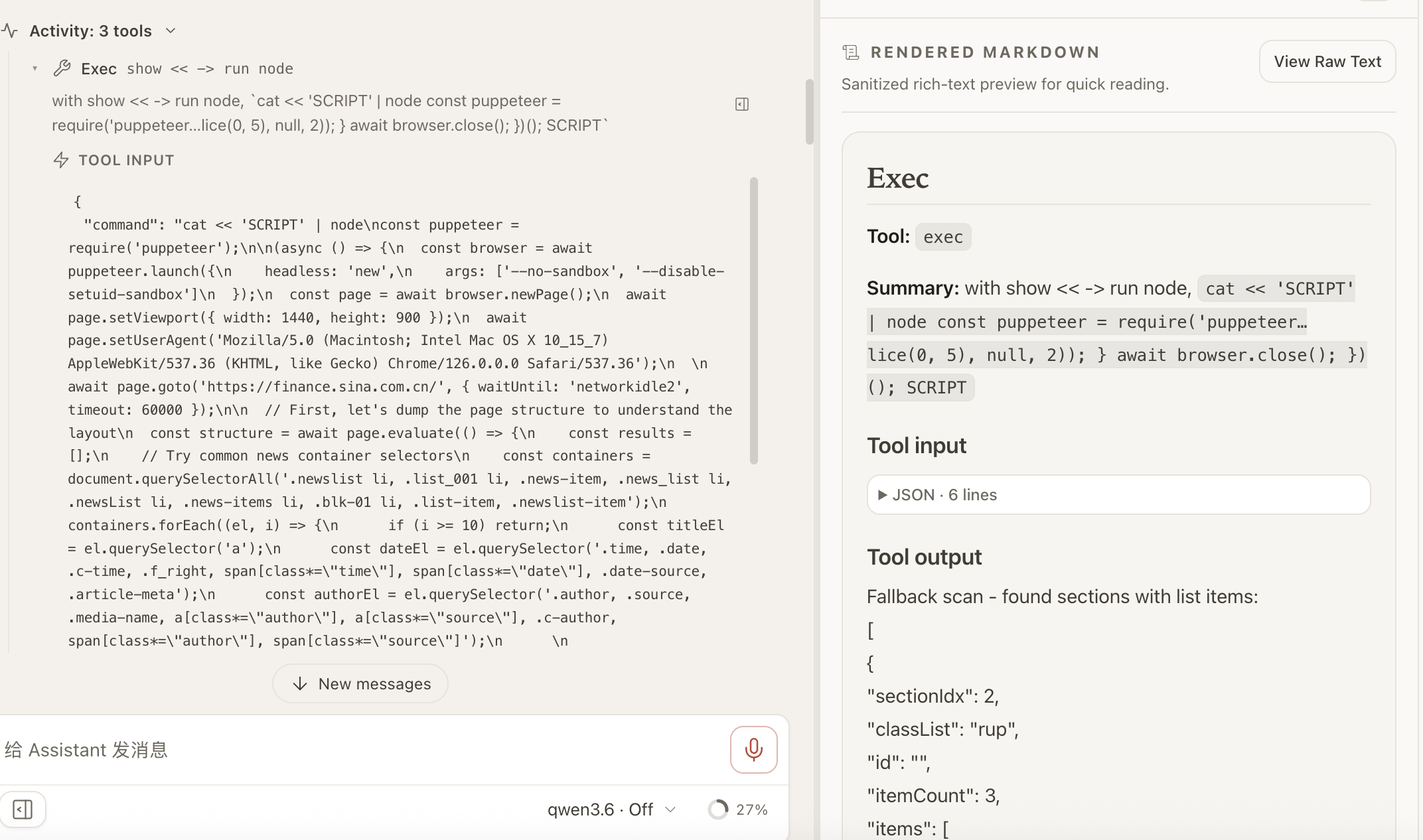Expand the JSON · 6 lines disclosure
Screen dimensions: 1423x840
tap(1118, 494)
